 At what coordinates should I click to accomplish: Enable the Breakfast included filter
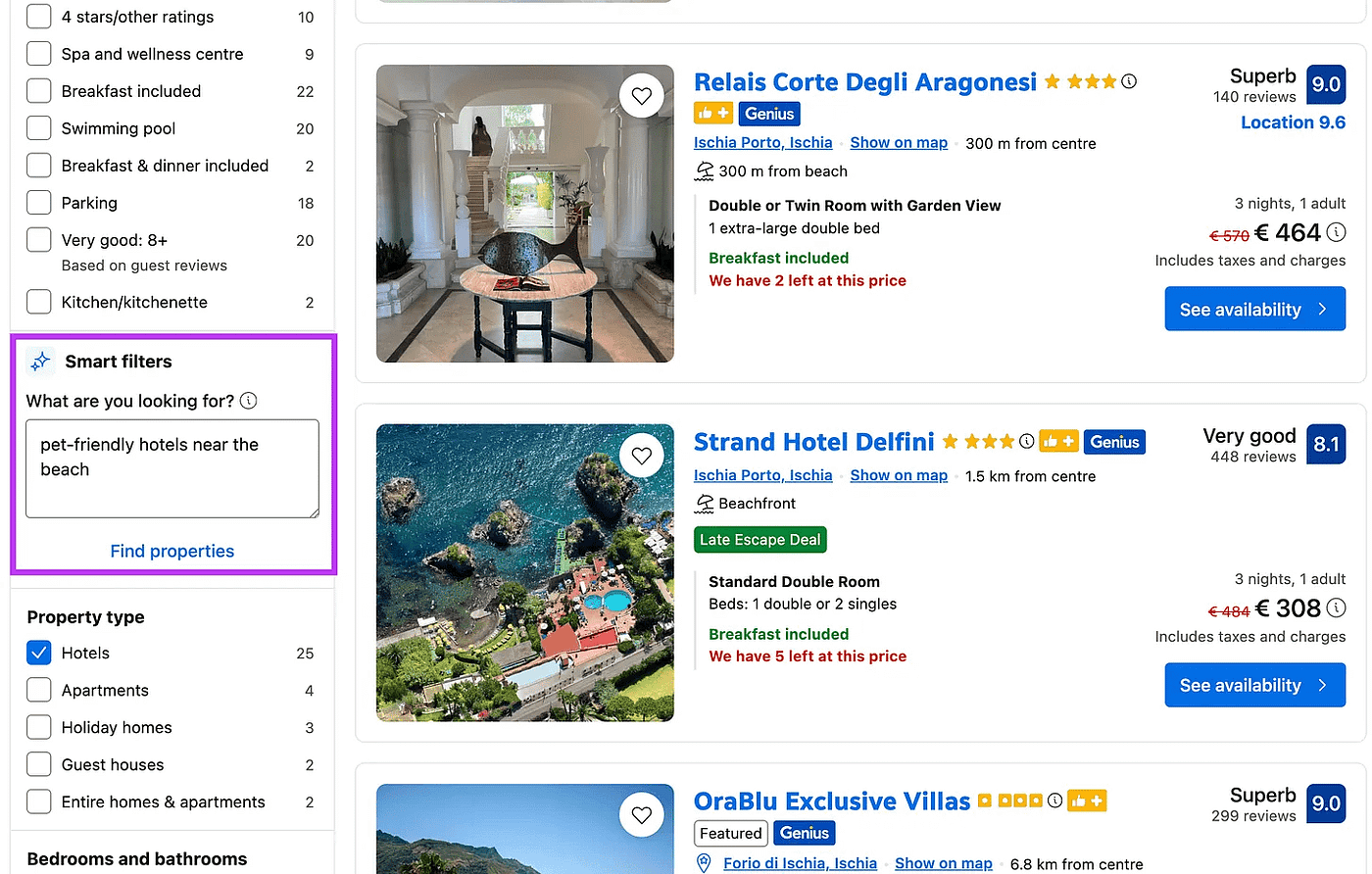pos(39,91)
